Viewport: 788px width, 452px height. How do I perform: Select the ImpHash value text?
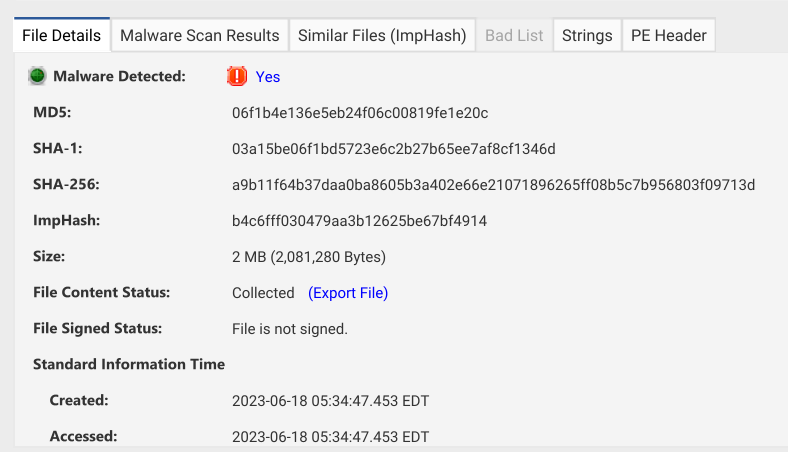pyautogui.click(x=359, y=221)
